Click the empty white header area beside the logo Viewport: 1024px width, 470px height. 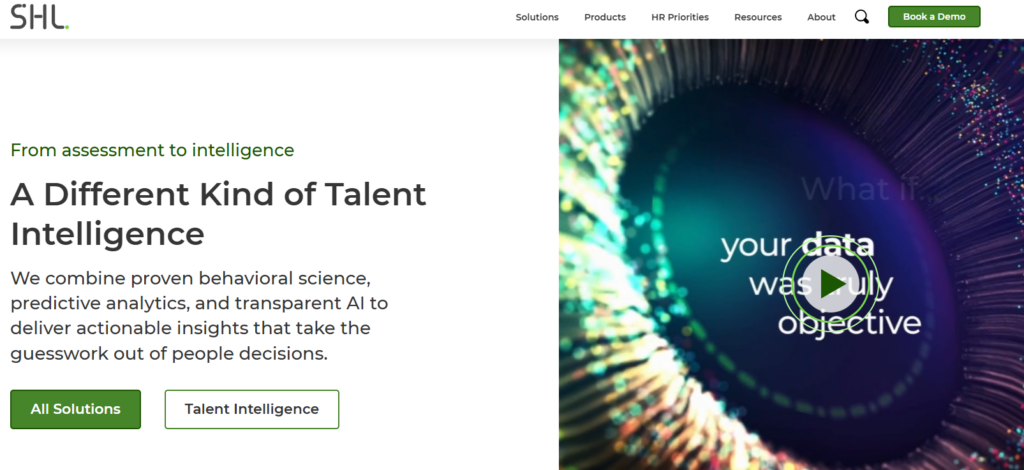point(280,17)
